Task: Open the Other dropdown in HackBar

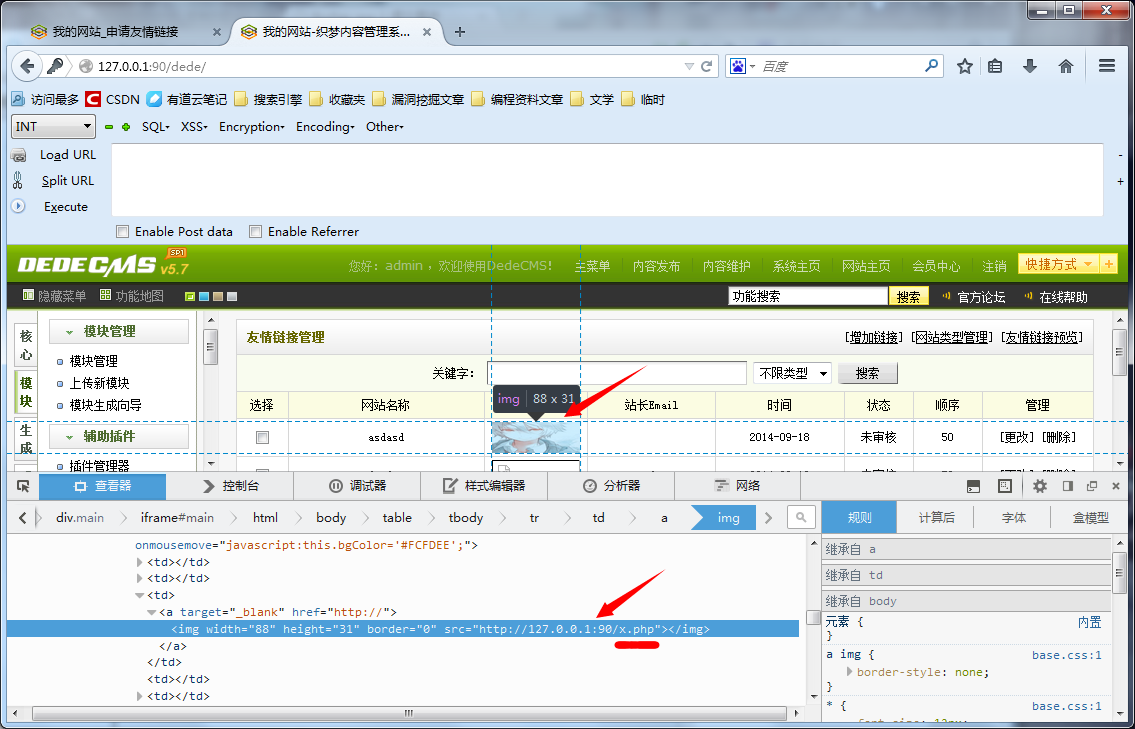Action: coord(384,127)
